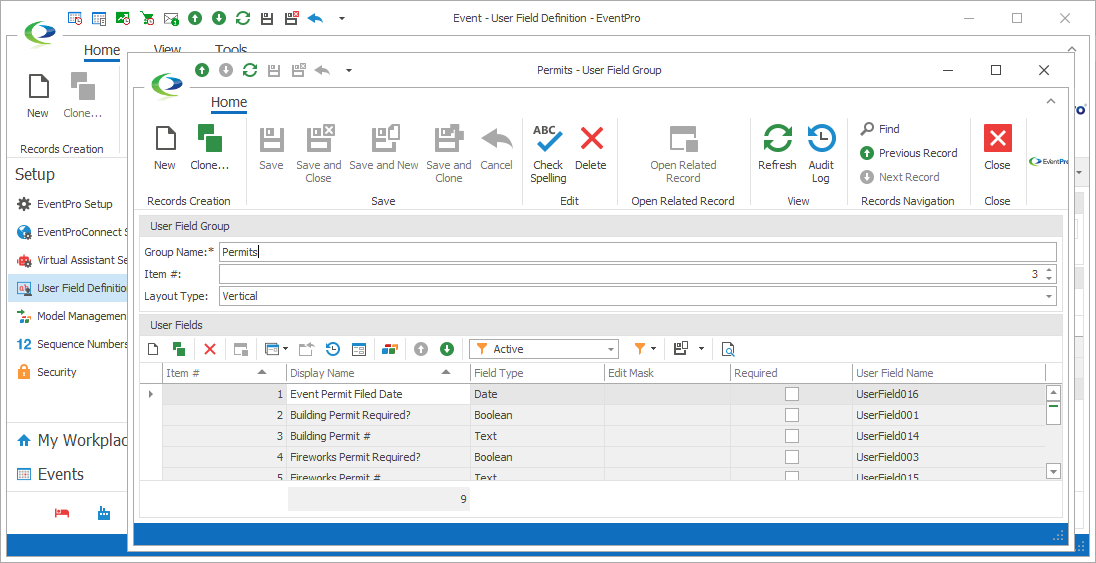Screen dimensions: 1096x563
Task: Collapse the Permits window ribbon
Action: (1050, 101)
